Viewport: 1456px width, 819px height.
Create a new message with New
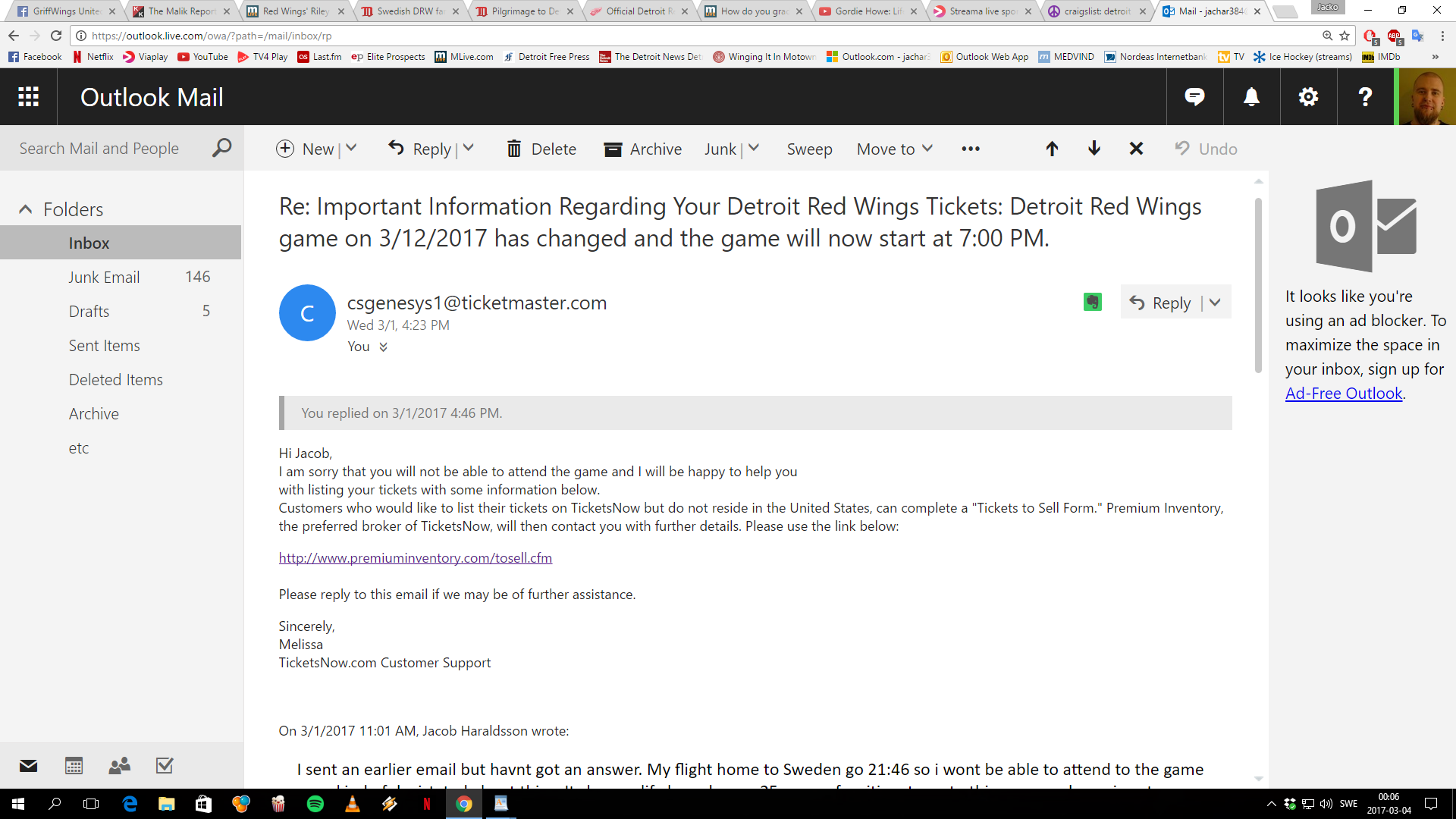tap(305, 149)
